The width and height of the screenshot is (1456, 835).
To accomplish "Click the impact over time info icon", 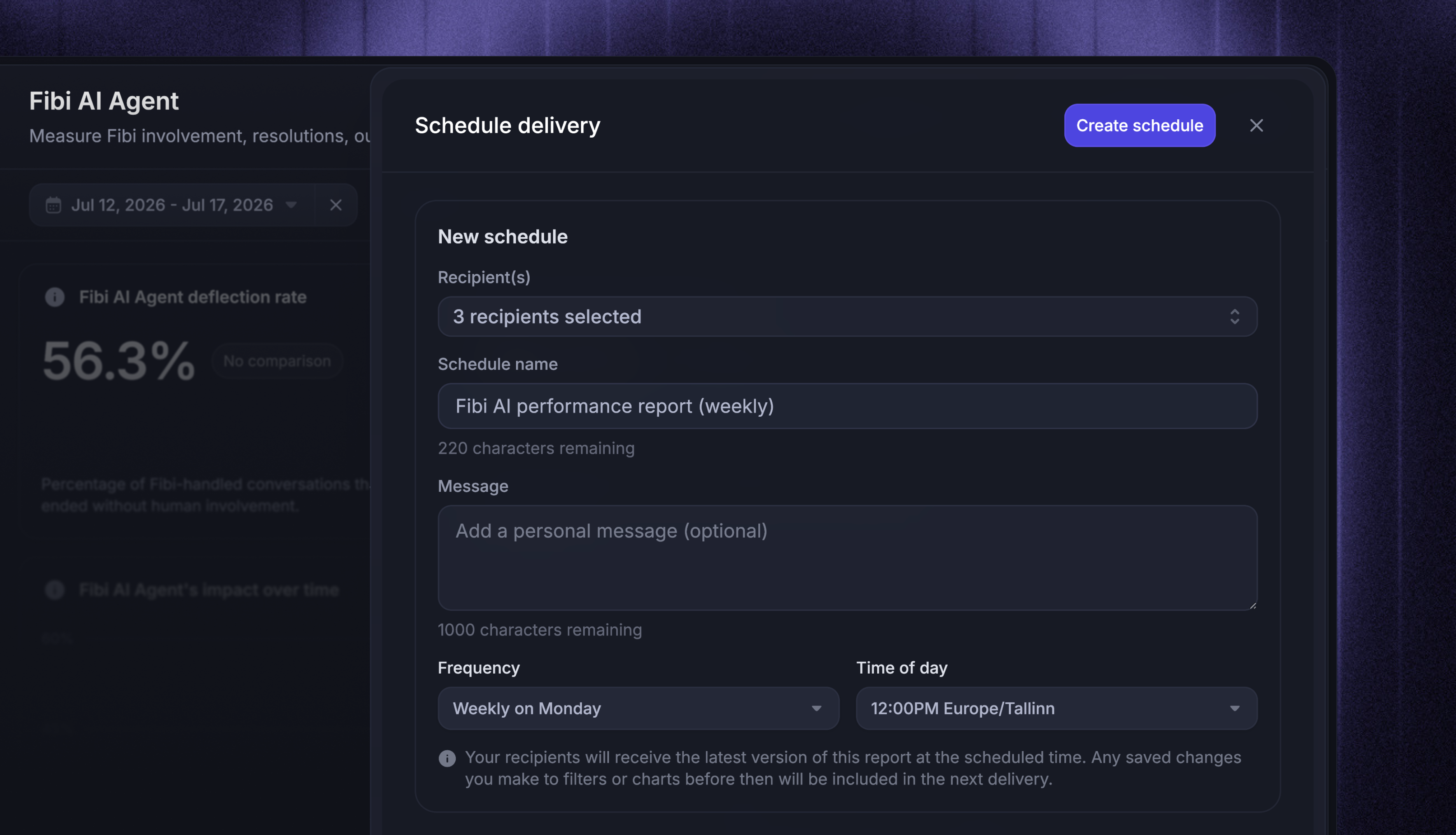I will coord(54,590).
